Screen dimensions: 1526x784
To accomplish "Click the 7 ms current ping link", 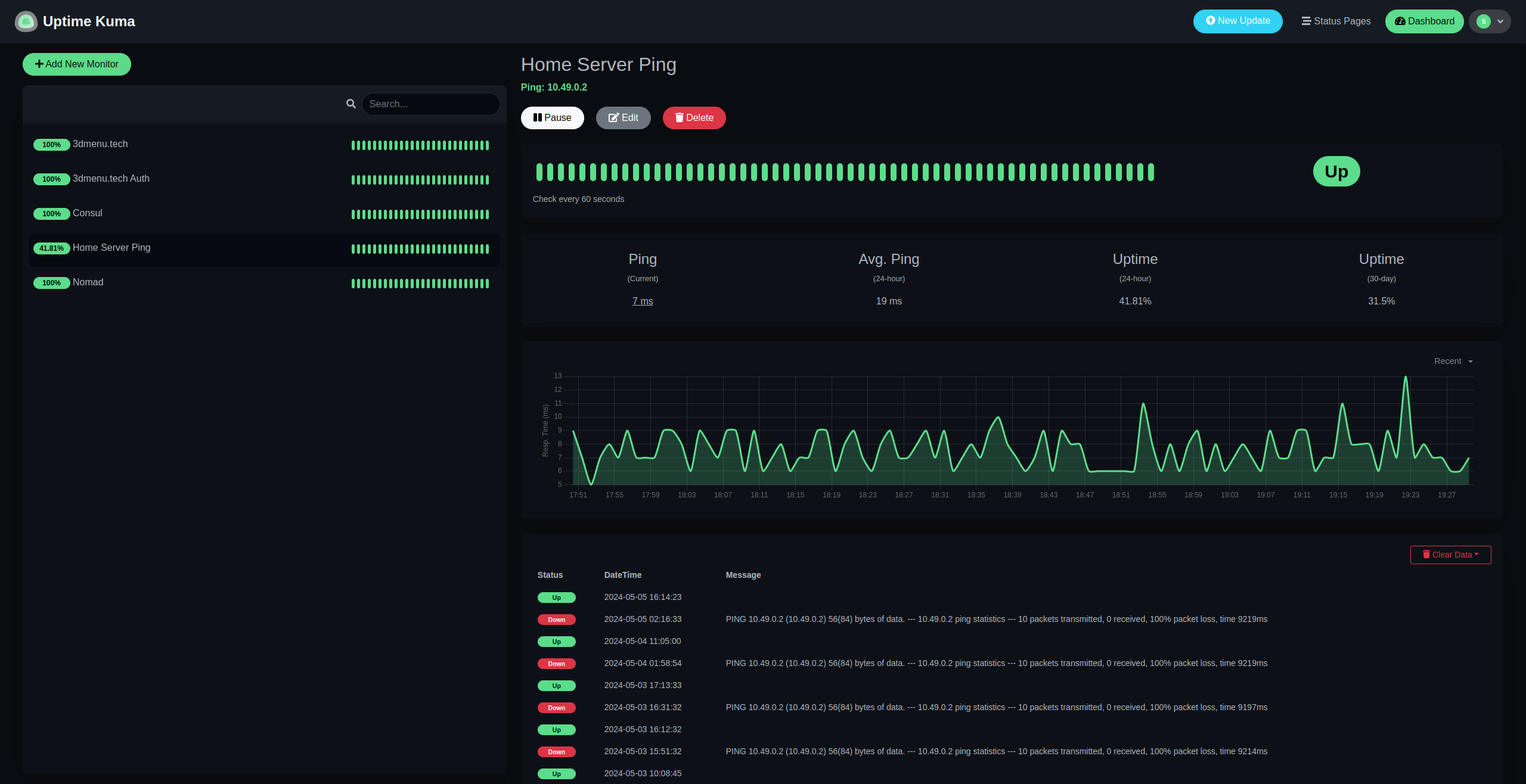I will 643,301.
